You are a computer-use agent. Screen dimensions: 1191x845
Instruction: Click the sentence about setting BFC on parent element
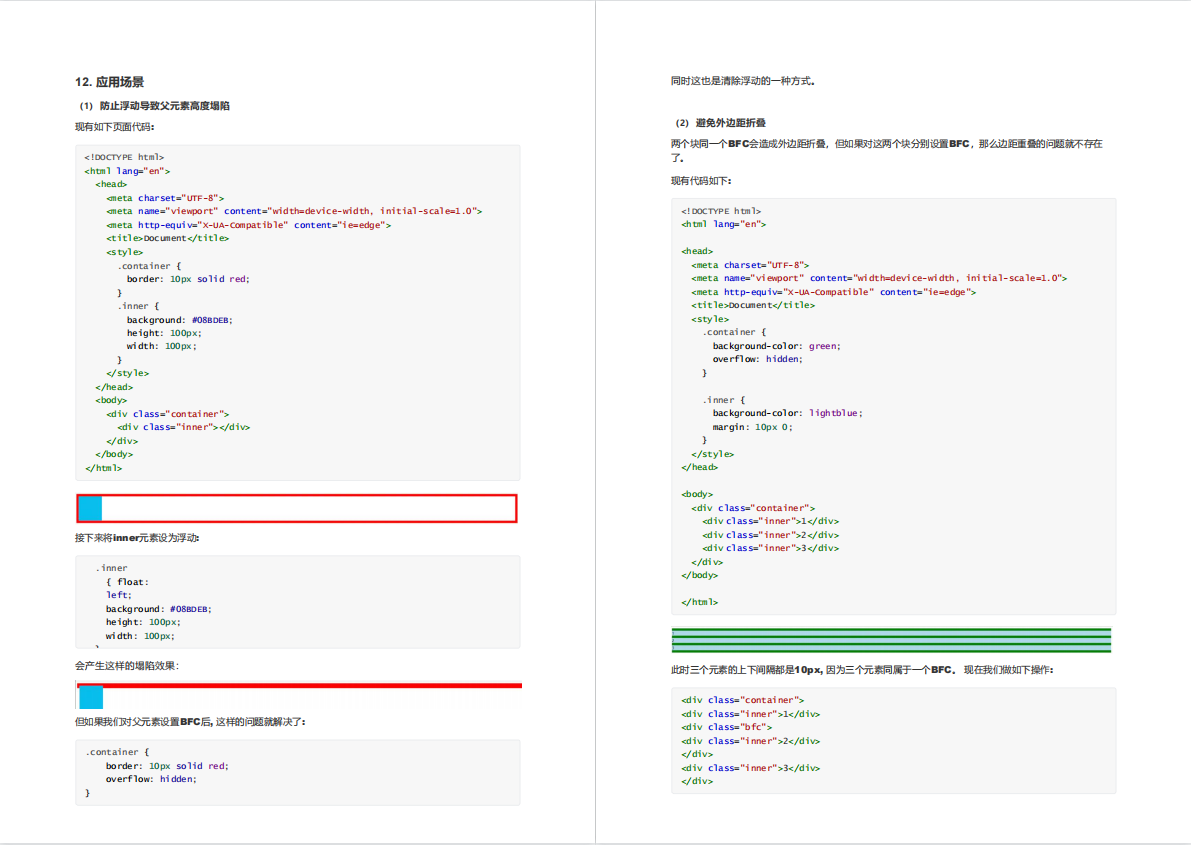(x=190, y=722)
